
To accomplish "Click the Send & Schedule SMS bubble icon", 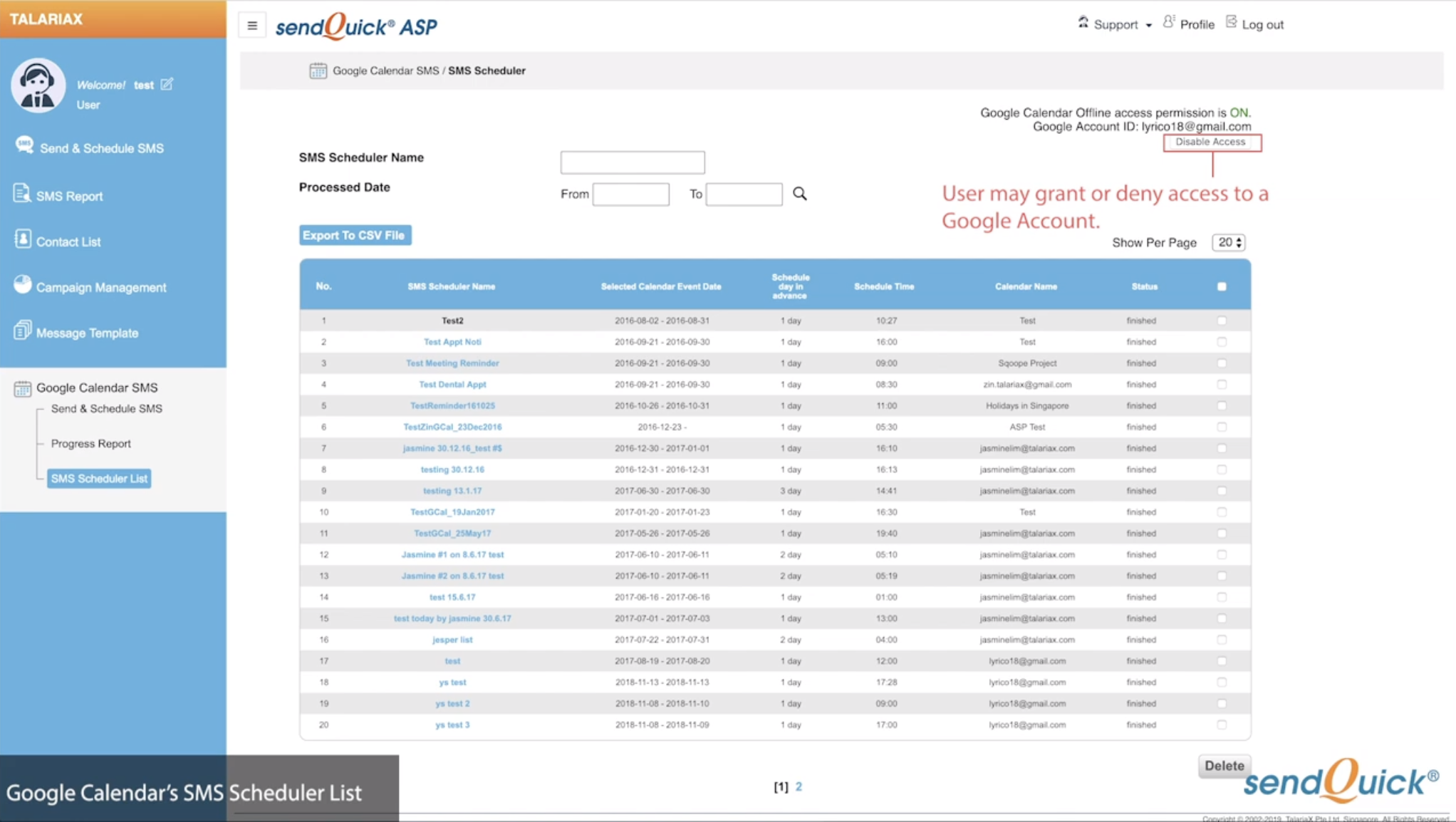I will pyautogui.click(x=24, y=145).
